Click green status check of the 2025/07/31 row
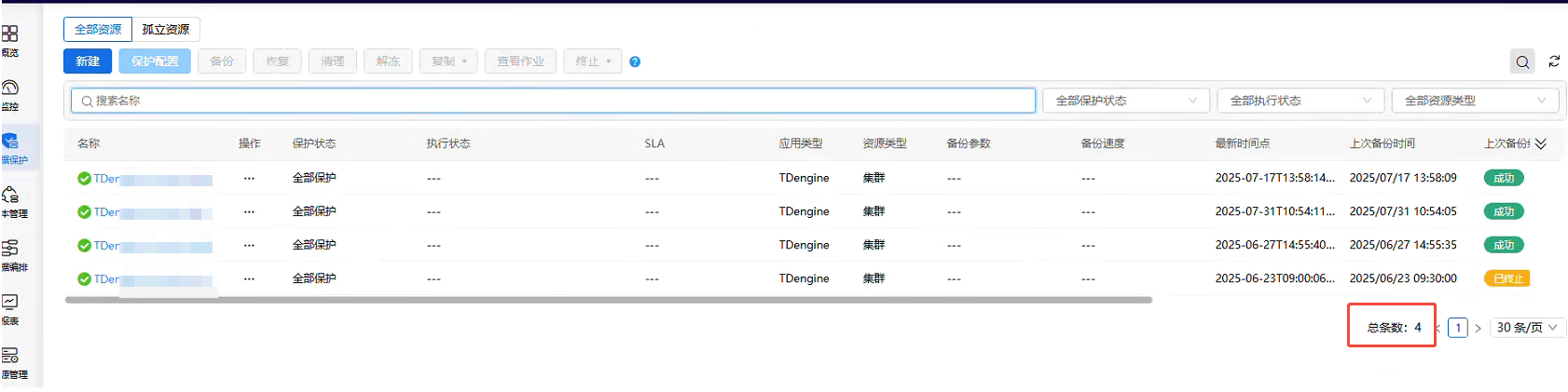 [84, 212]
